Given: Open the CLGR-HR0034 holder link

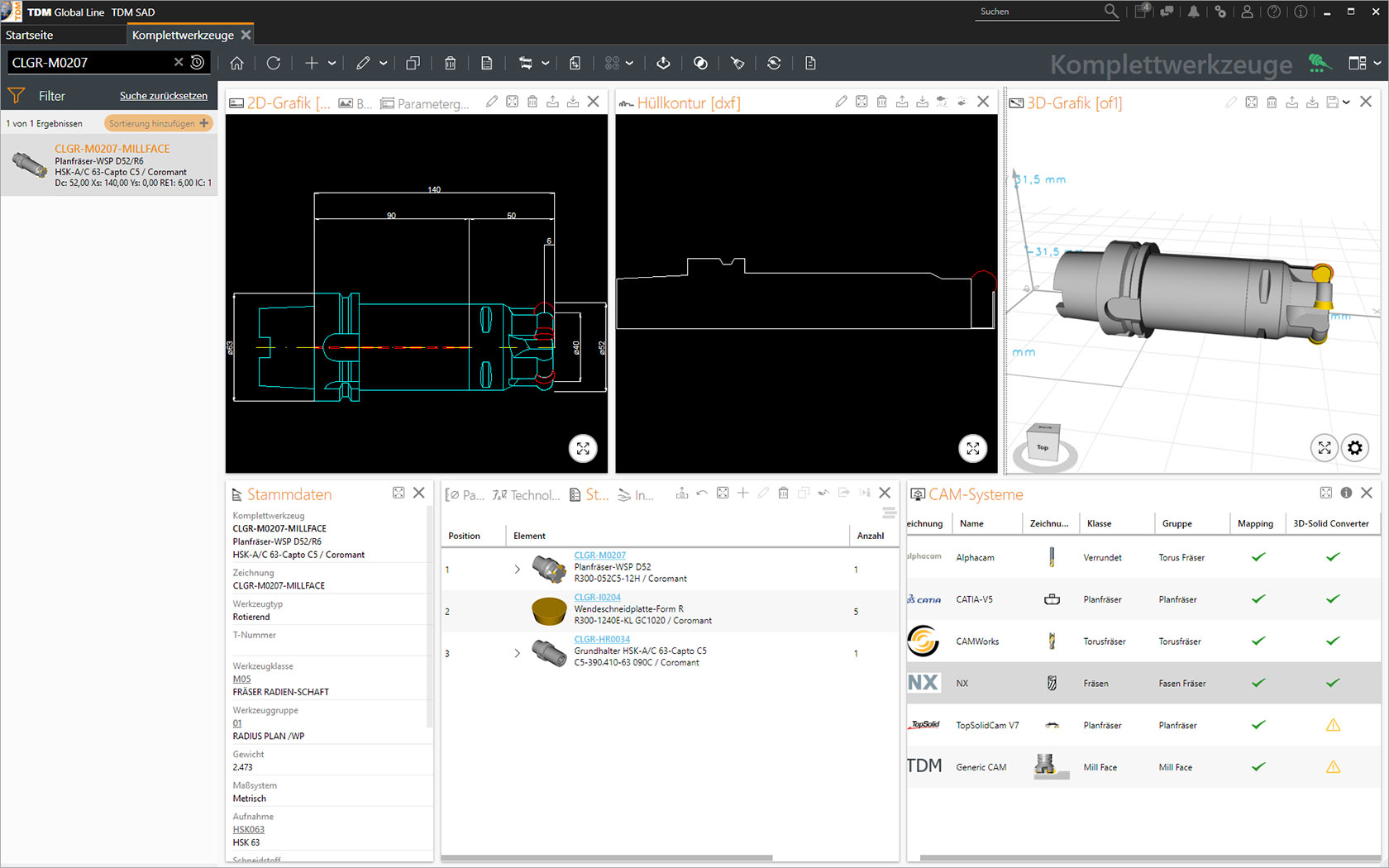Looking at the screenshot, I should click(x=602, y=639).
